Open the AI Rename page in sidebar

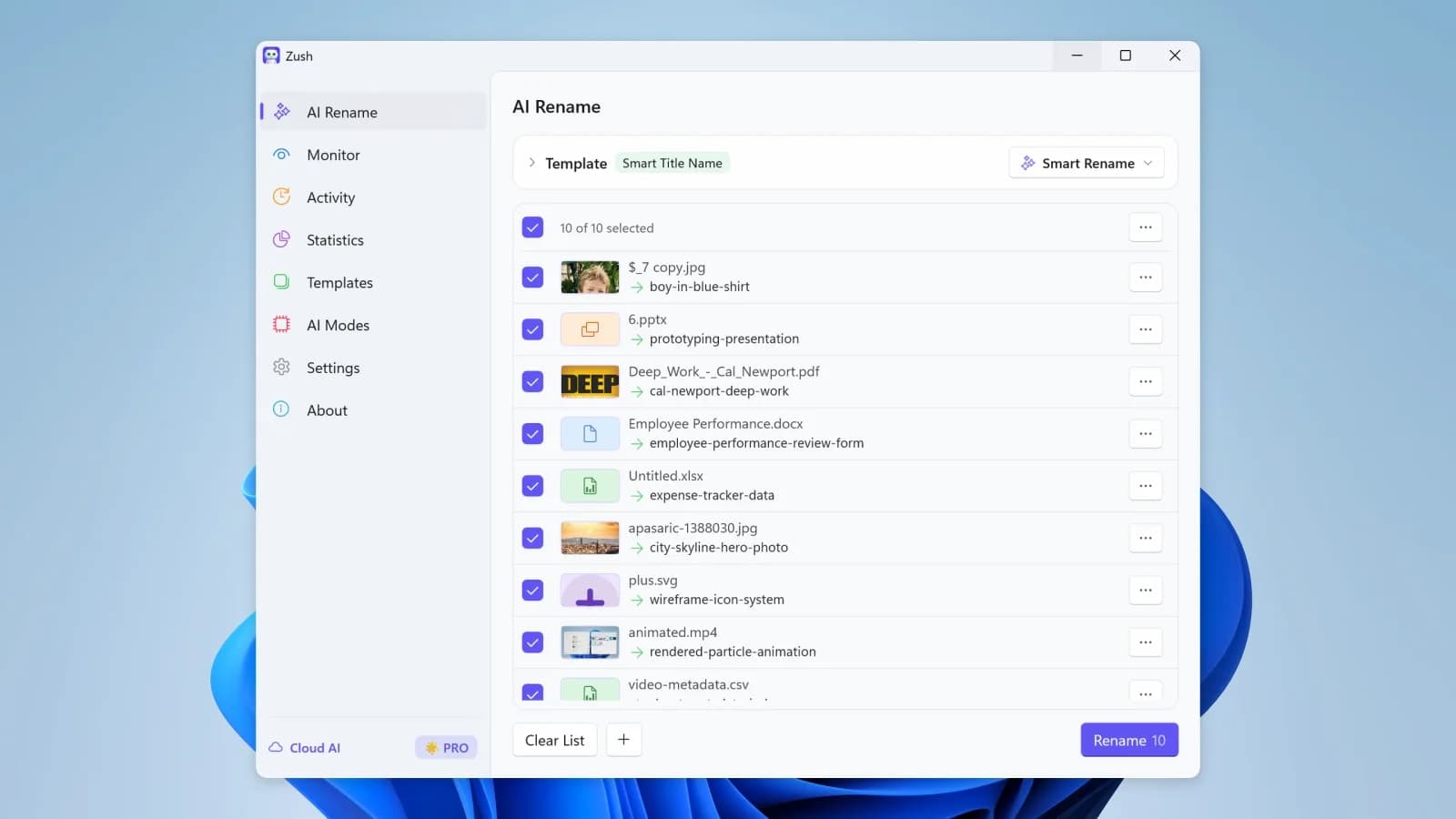[x=373, y=112]
